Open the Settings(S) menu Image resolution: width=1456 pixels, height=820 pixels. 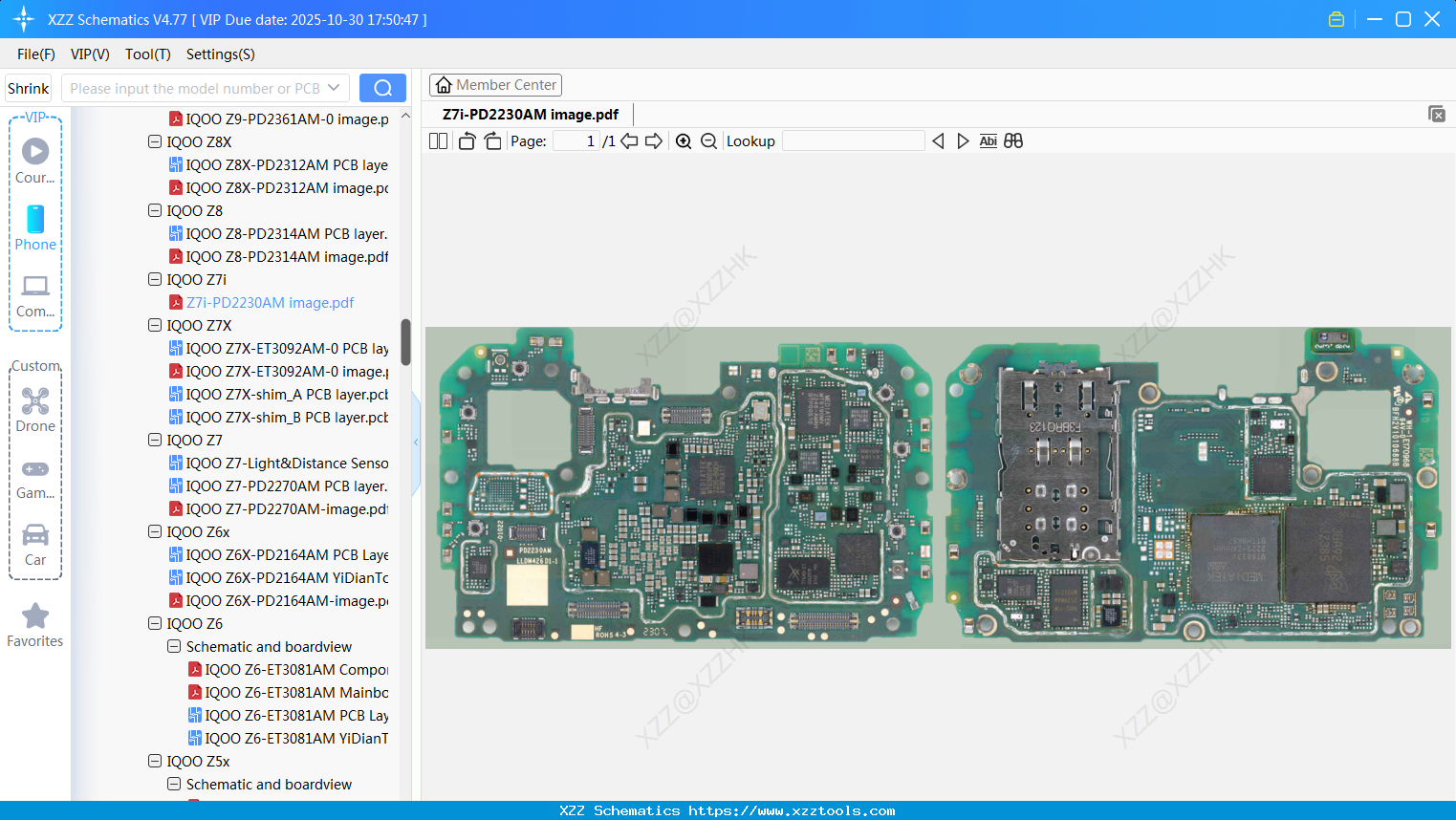click(x=221, y=54)
